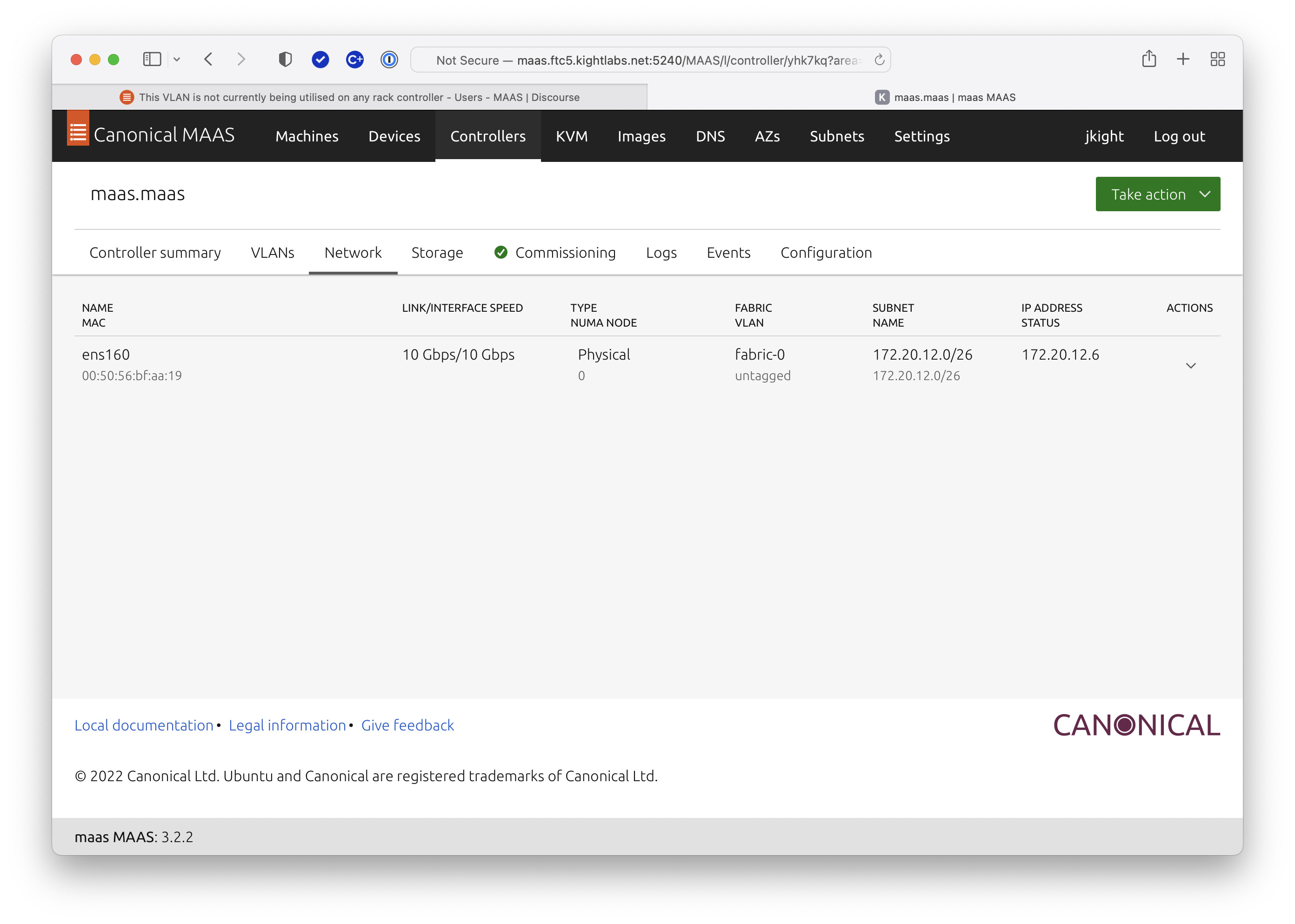Open the Local documentation link
Screen dimensions: 1295x924
144,725
